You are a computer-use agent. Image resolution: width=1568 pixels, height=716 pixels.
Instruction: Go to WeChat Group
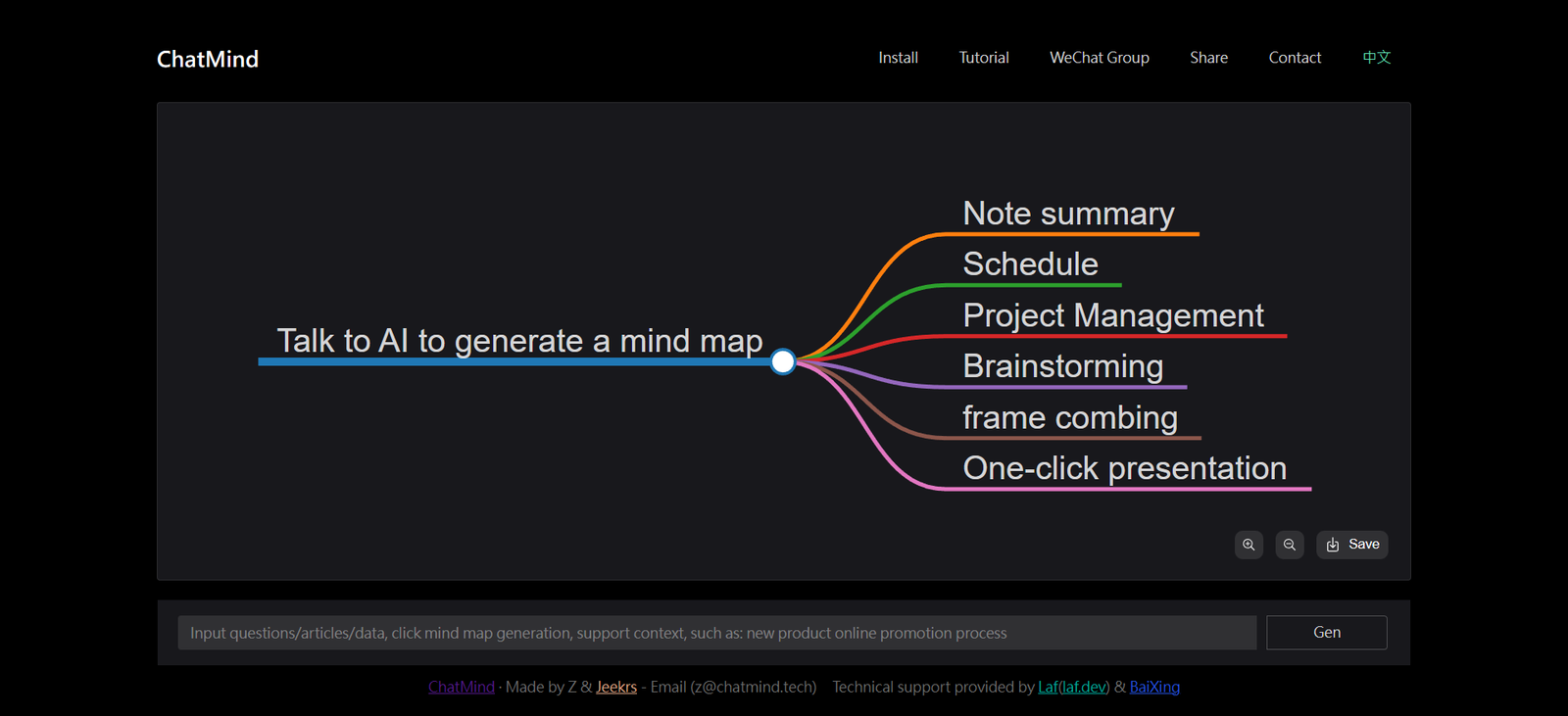(1099, 58)
